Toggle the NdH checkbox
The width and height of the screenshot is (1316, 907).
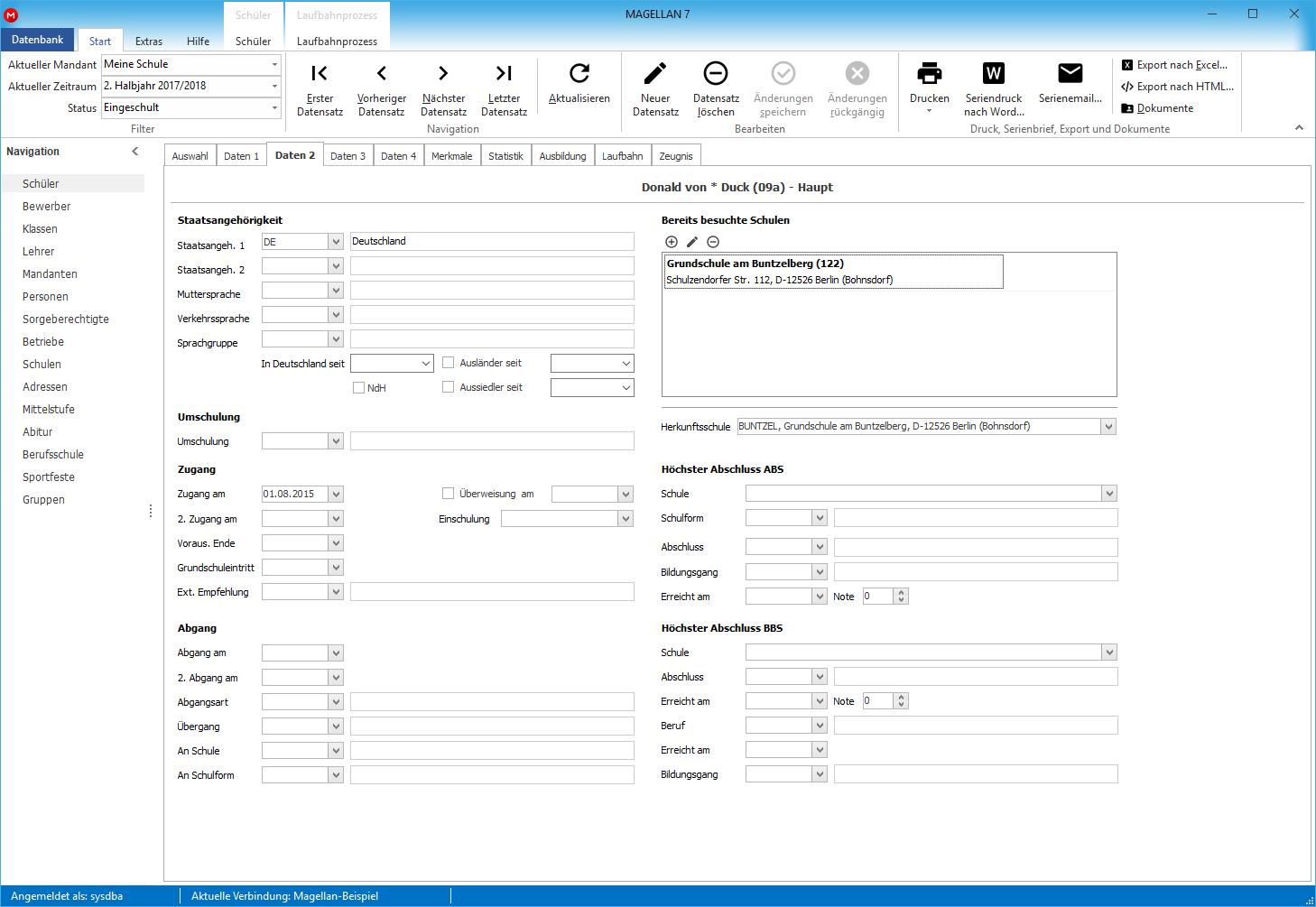pos(358,388)
